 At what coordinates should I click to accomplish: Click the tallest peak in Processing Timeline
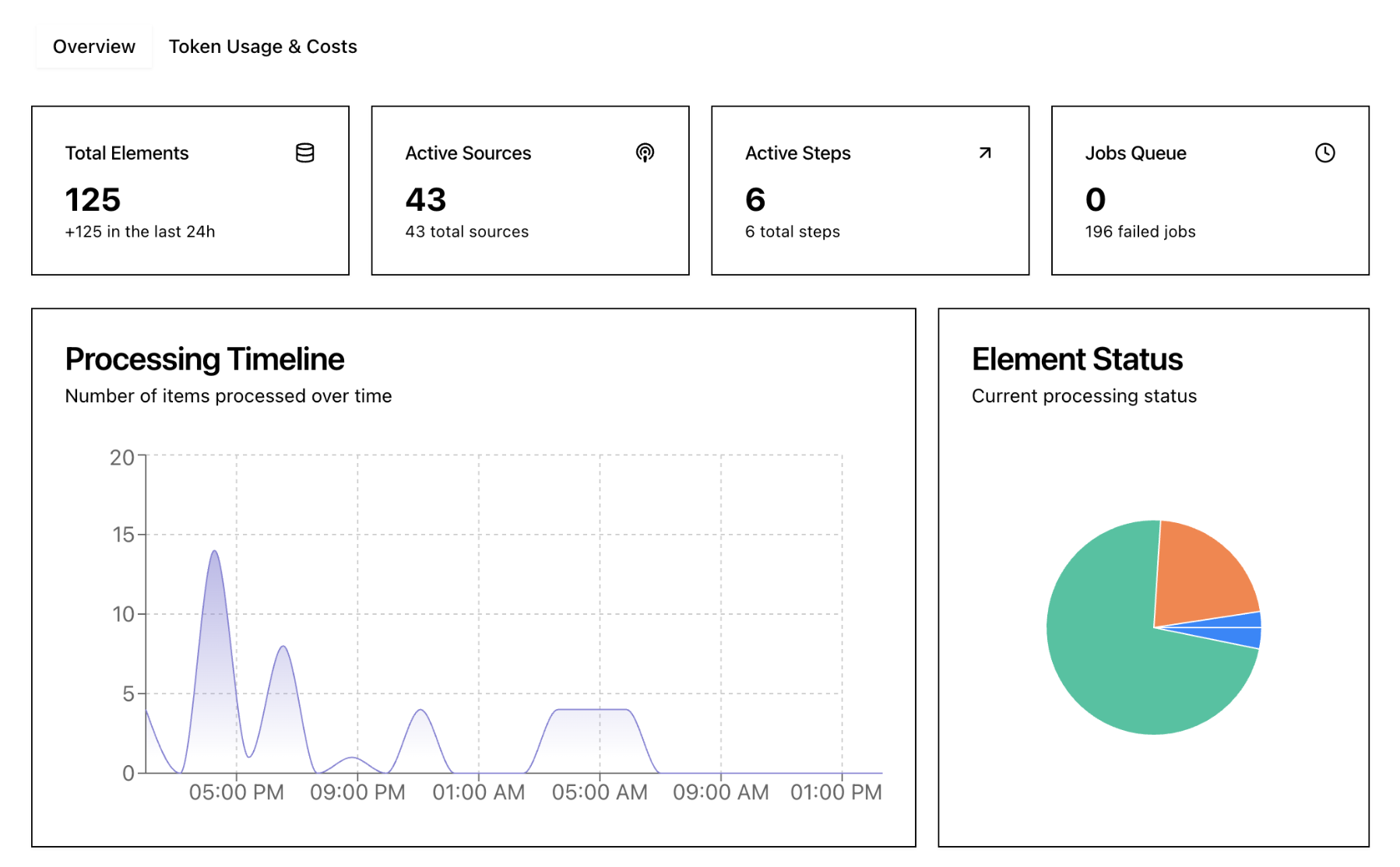214,553
